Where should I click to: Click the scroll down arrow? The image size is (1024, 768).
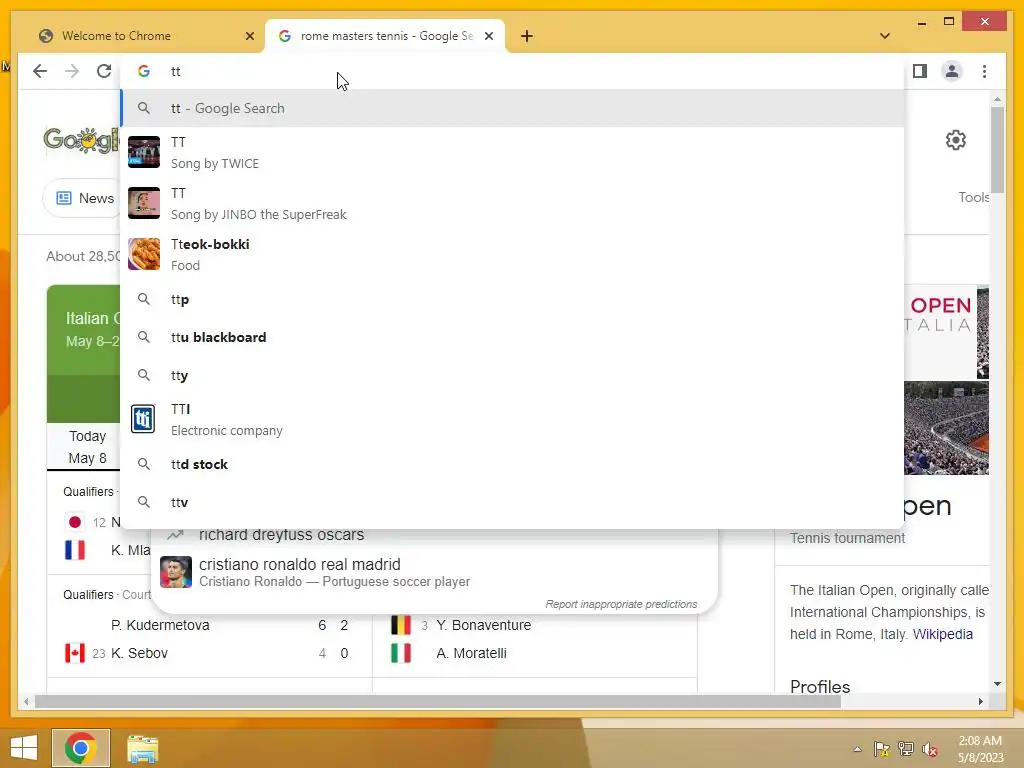997,684
